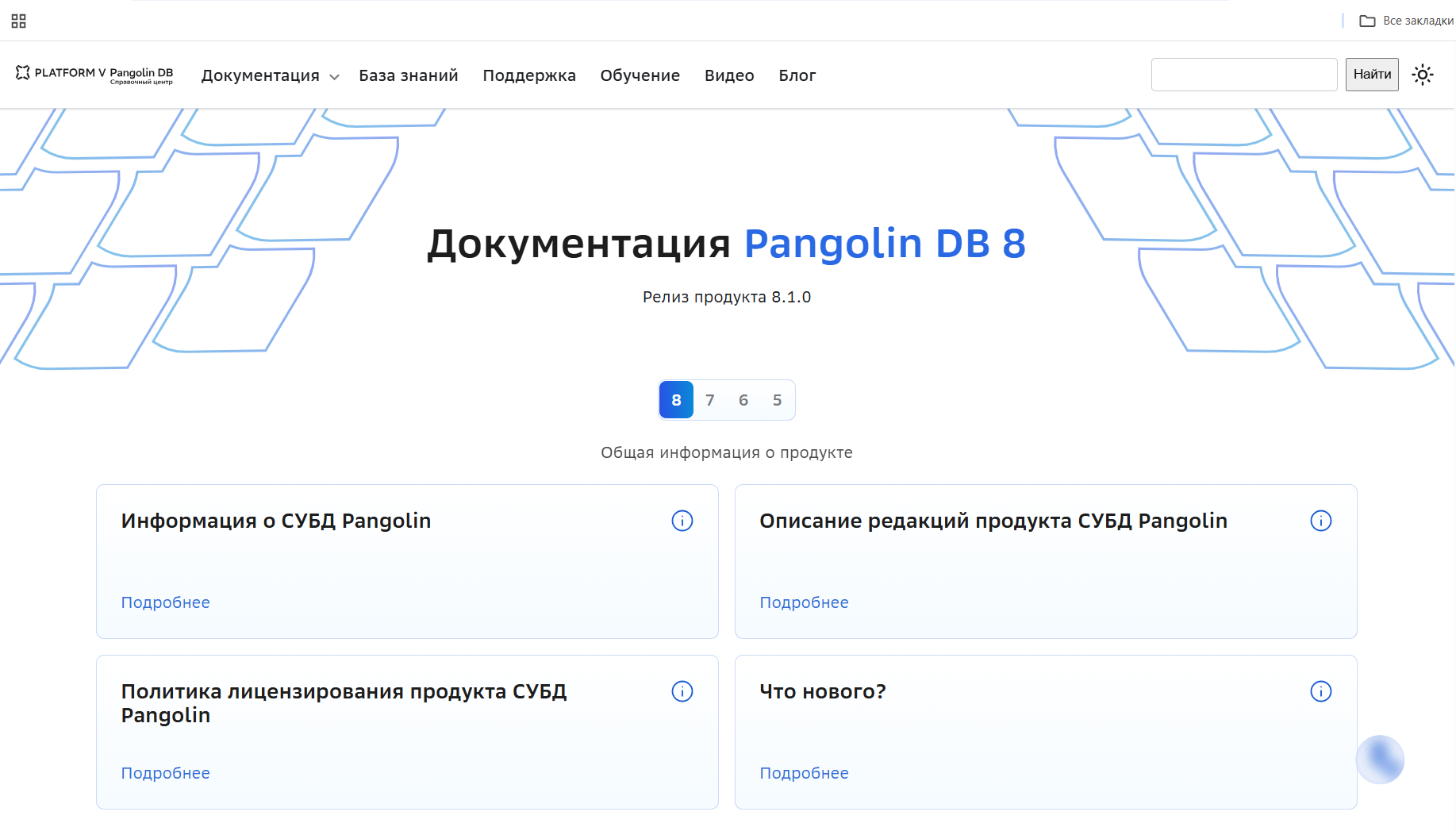Click info icon on Политика лицензирования card

682,691
